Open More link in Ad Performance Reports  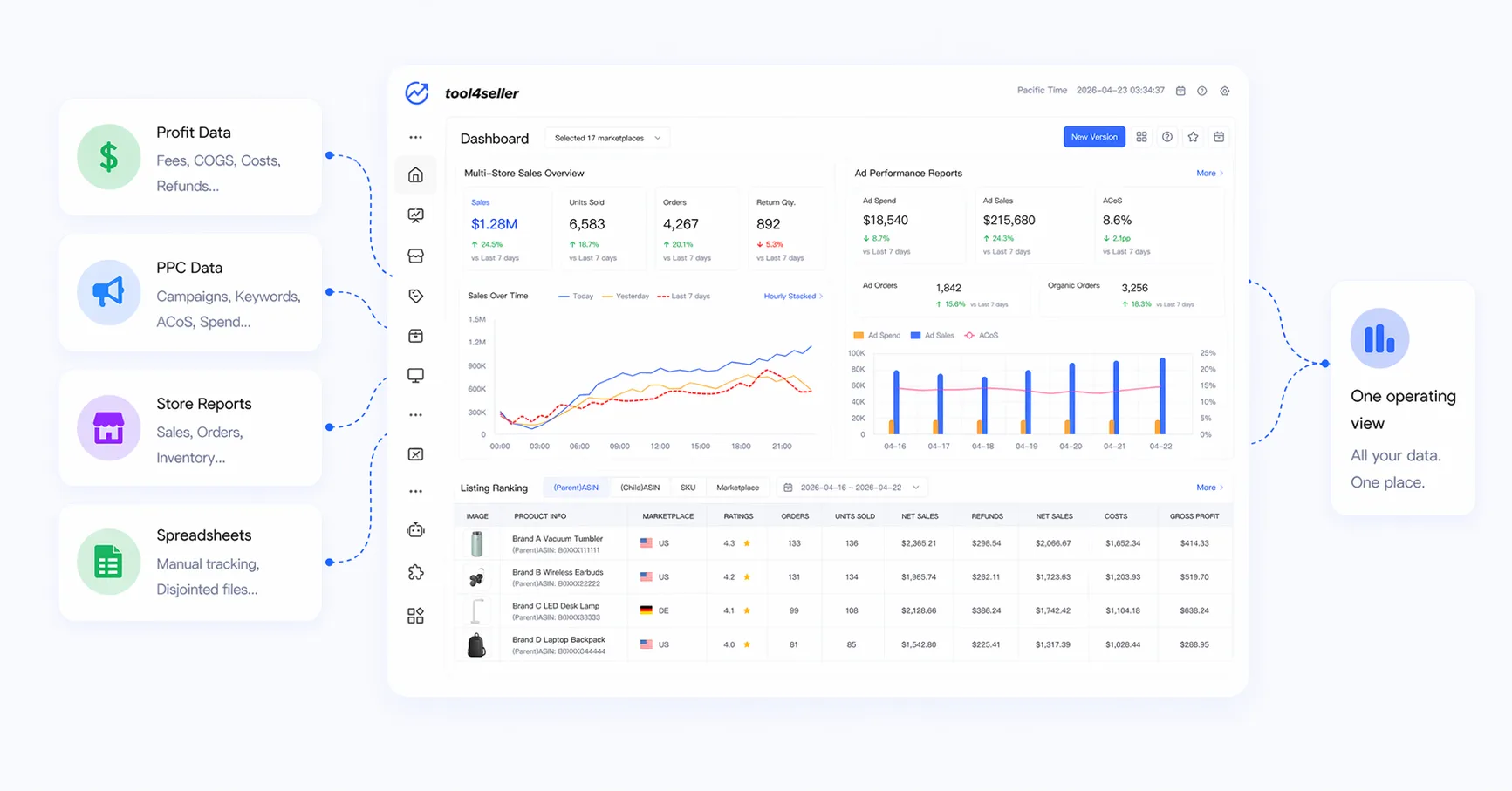[1208, 174]
